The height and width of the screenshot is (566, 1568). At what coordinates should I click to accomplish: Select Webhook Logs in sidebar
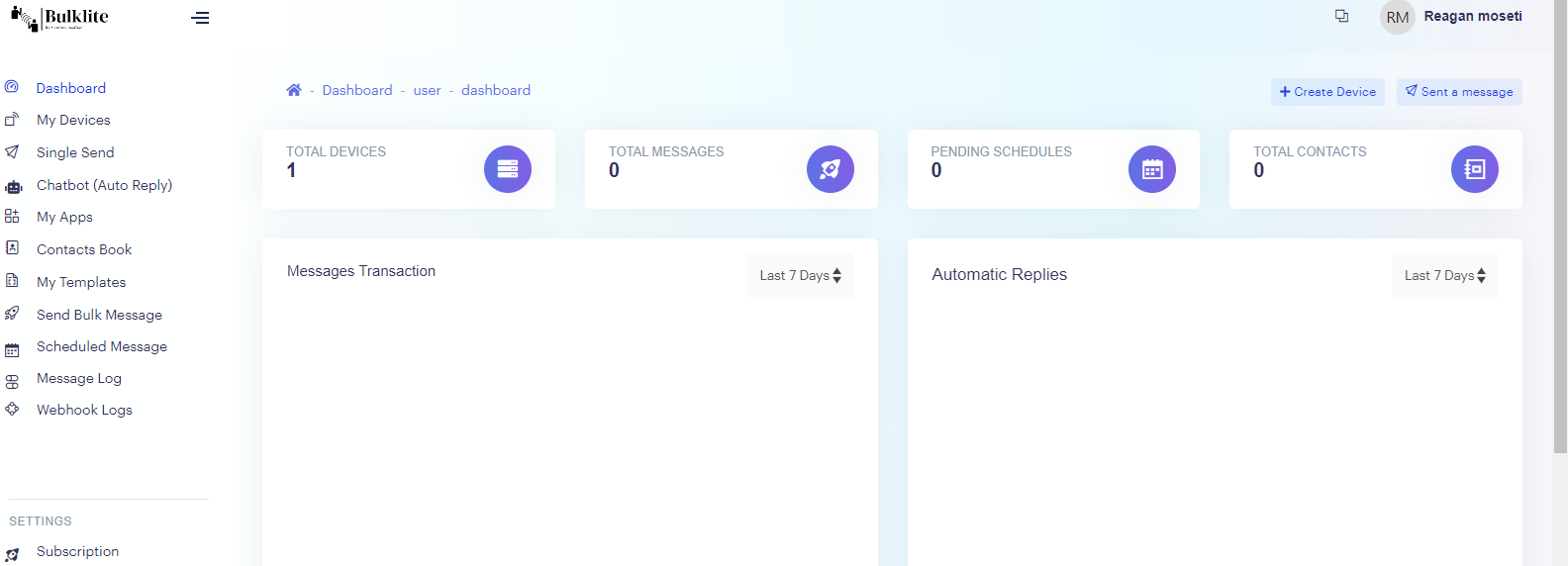[x=84, y=410]
